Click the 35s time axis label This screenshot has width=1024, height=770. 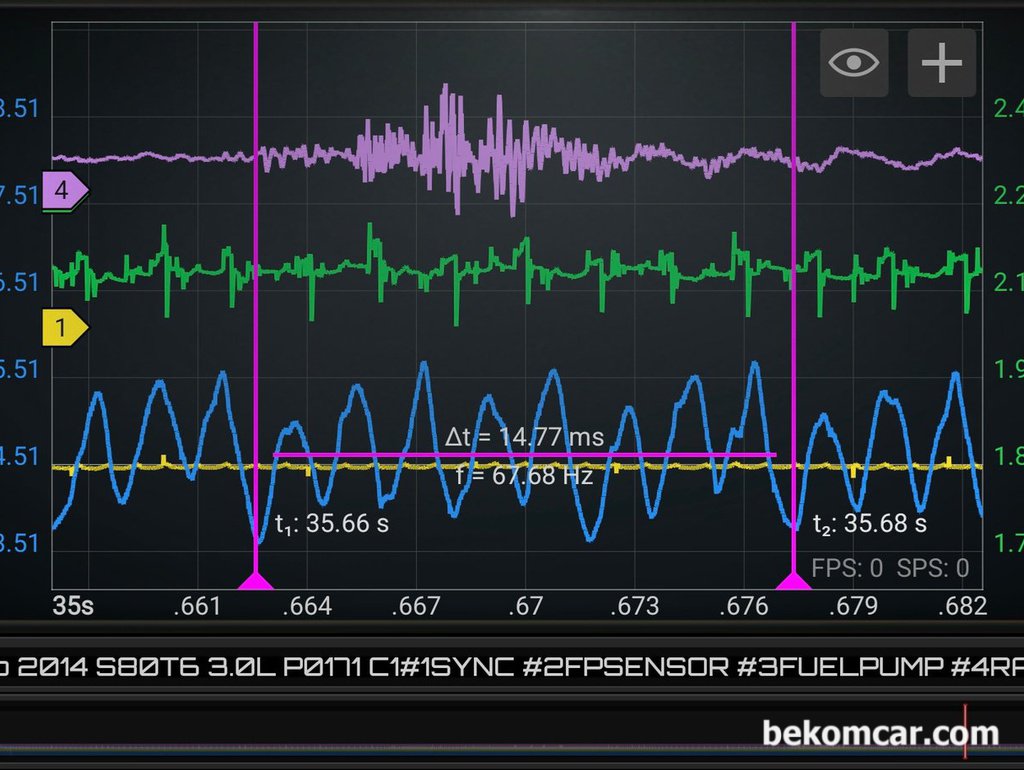point(73,606)
